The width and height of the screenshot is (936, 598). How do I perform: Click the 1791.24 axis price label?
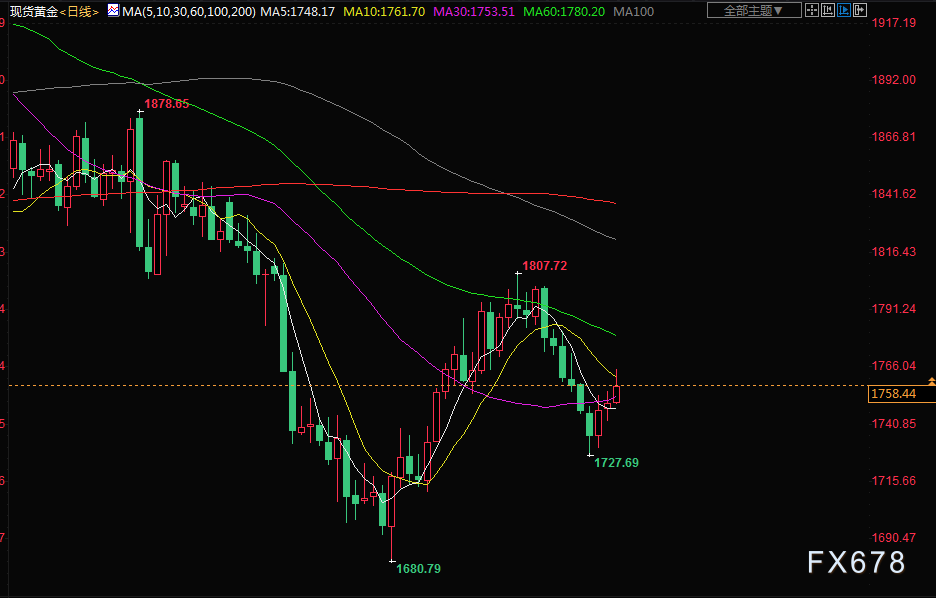894,309
